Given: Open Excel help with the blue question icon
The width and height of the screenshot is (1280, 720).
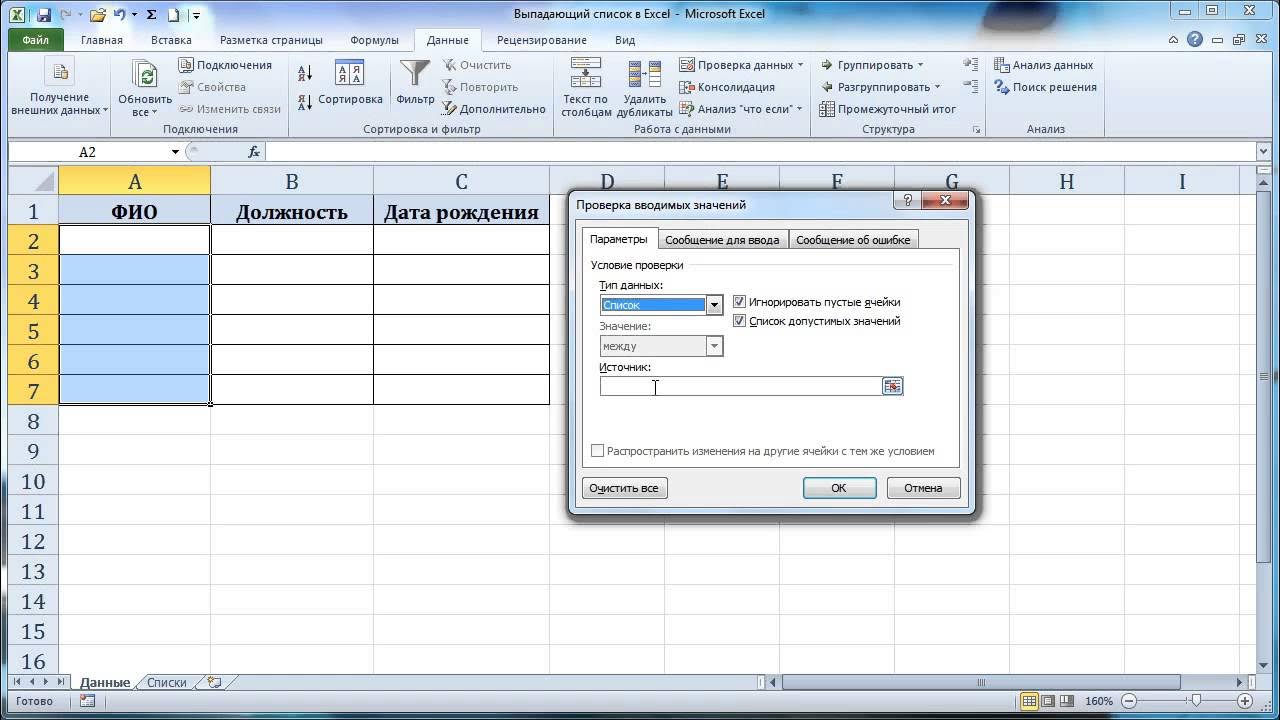Looking at the screenshot, I should pos(1195,40).
